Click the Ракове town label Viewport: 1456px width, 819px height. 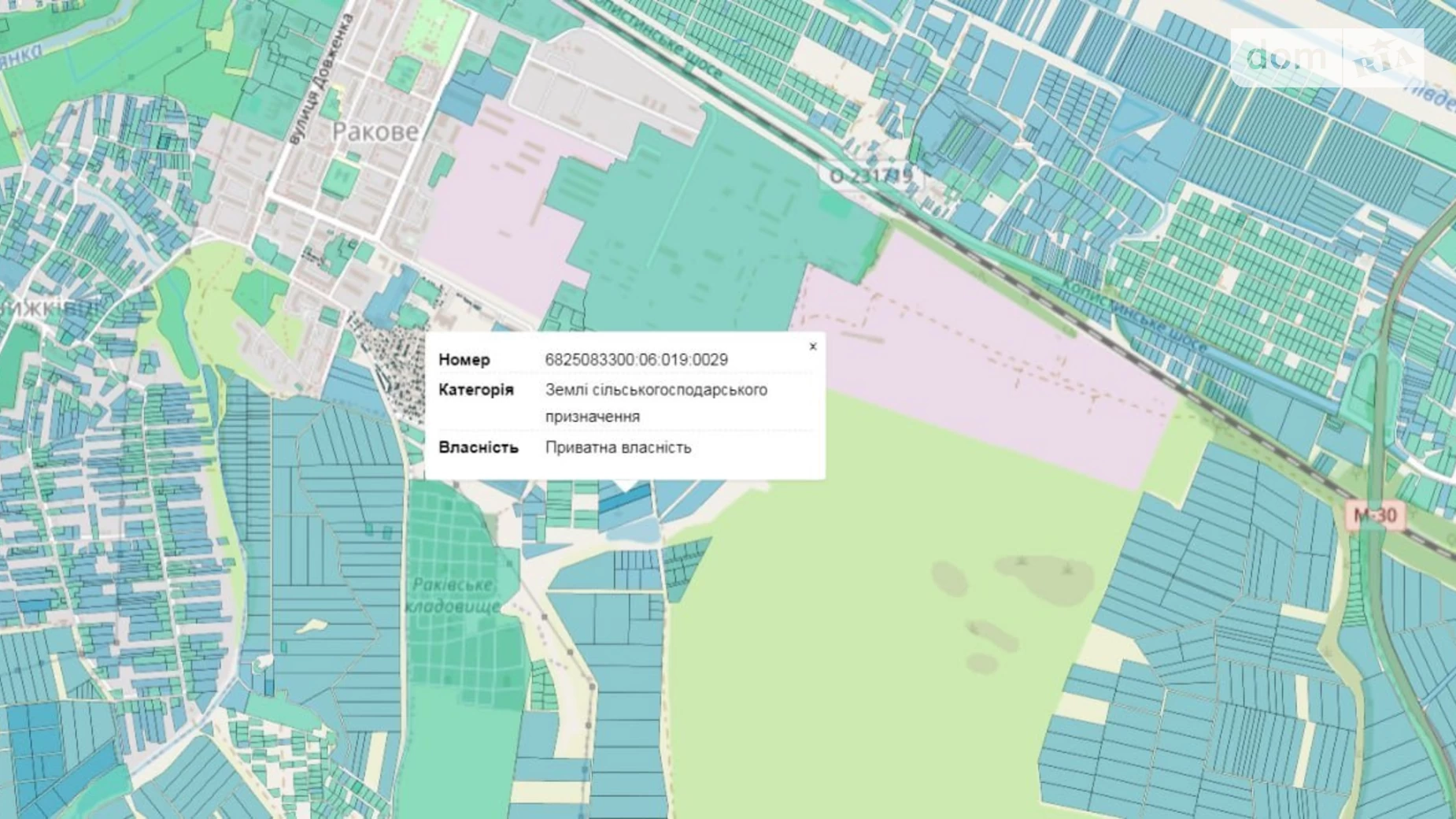pos(375,132)
